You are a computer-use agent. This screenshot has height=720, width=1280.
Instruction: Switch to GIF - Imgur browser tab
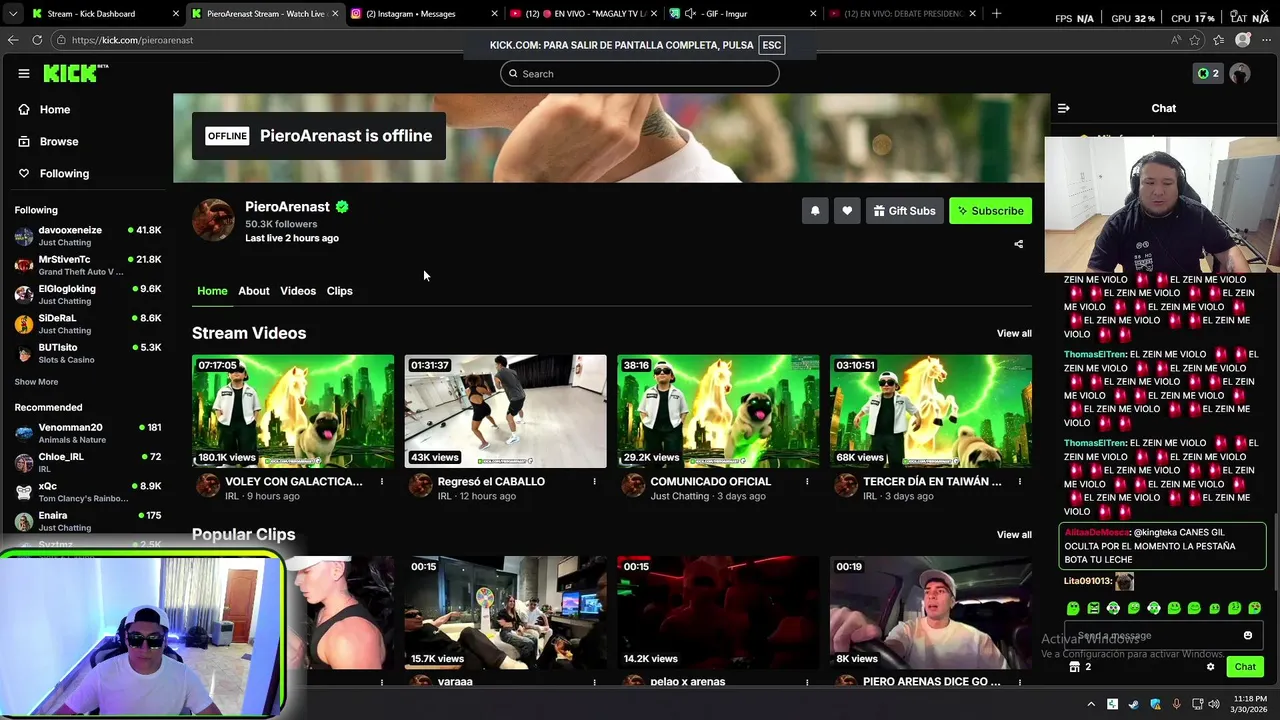(x=742, y=14)
